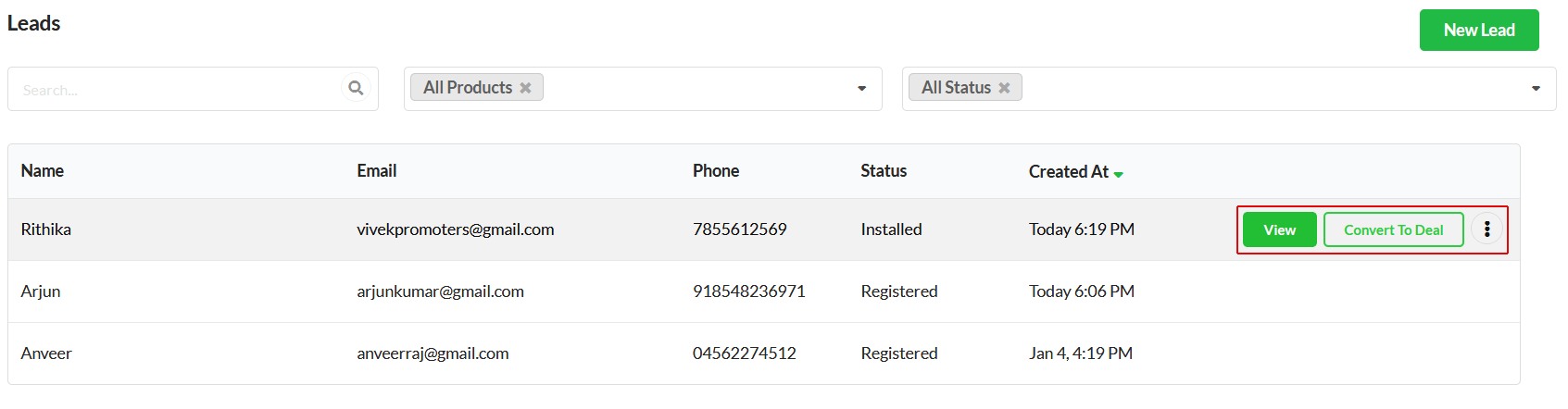
Task: Click the phone number 04562274512
Action: click(x=745, y=353)
